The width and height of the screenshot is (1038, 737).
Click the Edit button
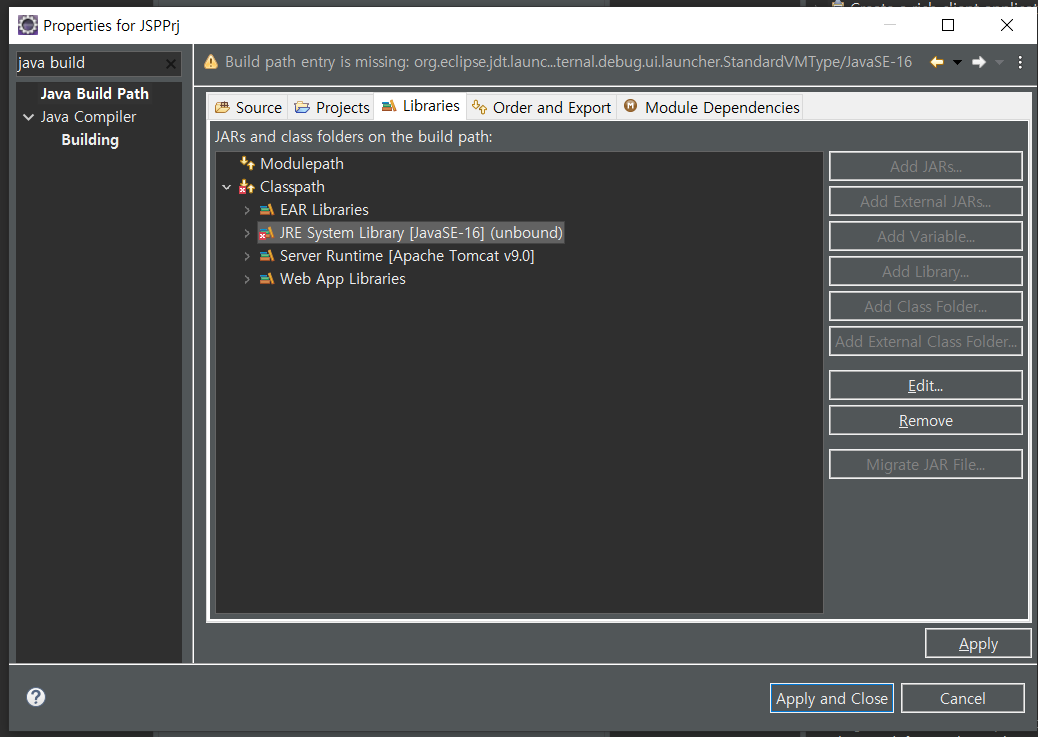coord(925,385)
